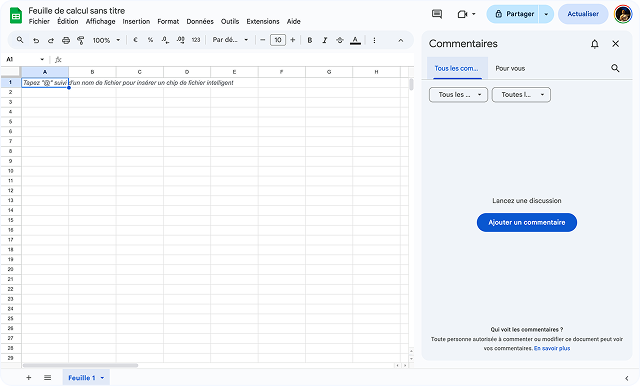Open the comment history icon in header

(437, 14)
